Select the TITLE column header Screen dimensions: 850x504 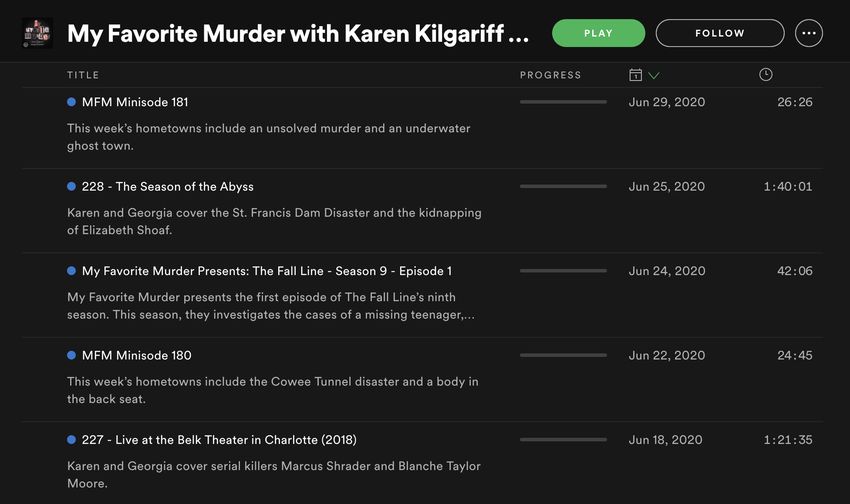83,75
